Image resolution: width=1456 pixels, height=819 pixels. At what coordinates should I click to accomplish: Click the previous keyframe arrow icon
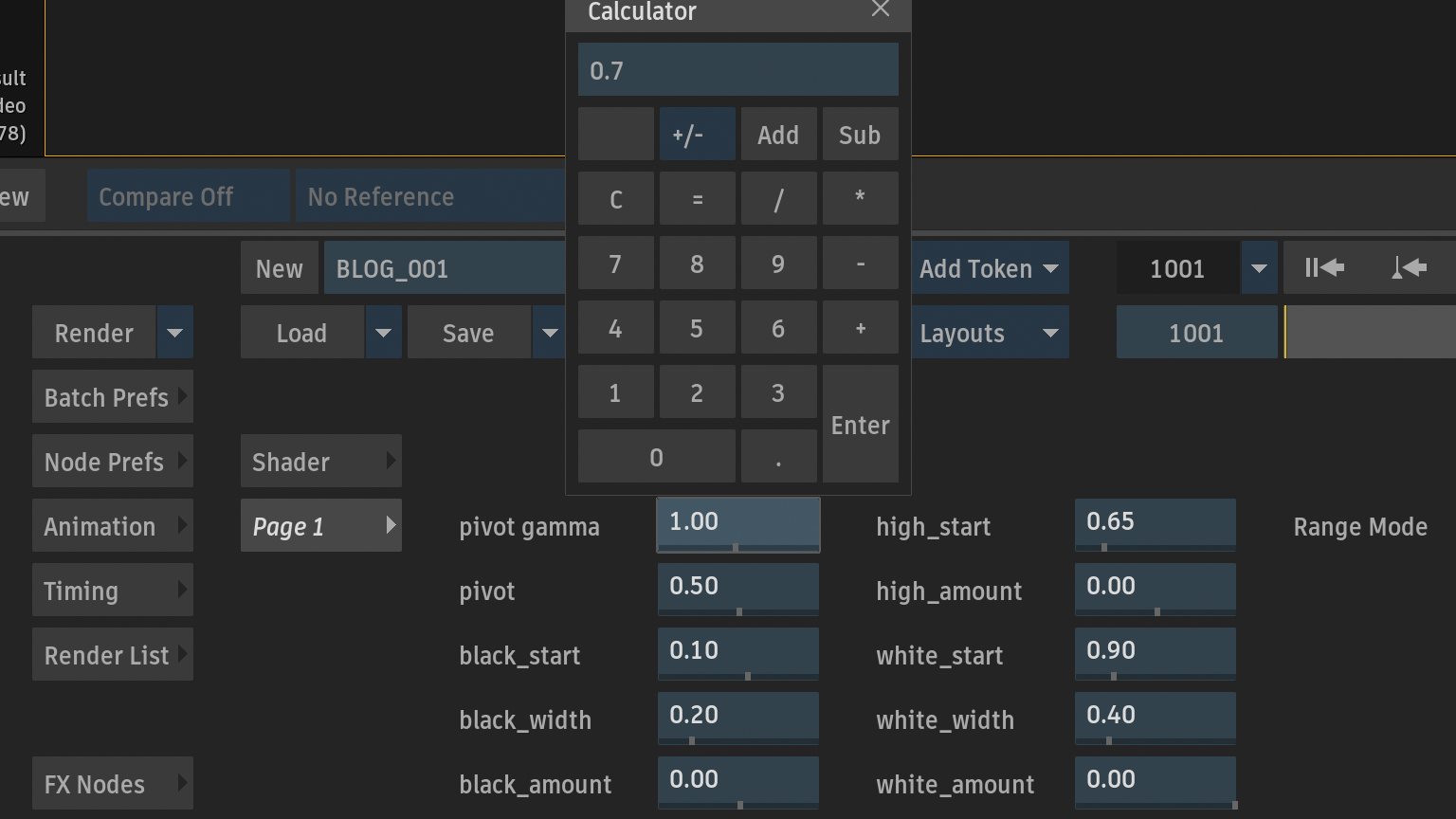(x=1410, y=267)
